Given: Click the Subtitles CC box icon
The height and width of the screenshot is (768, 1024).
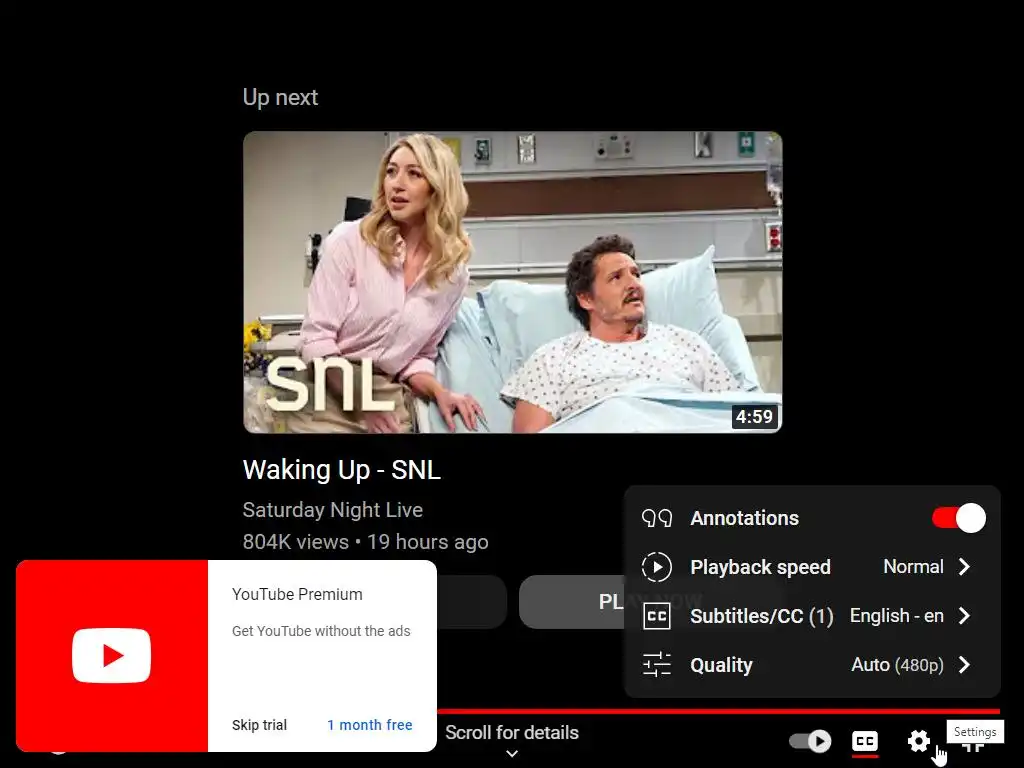Looking at the screenshot, I should coord(656,616).
